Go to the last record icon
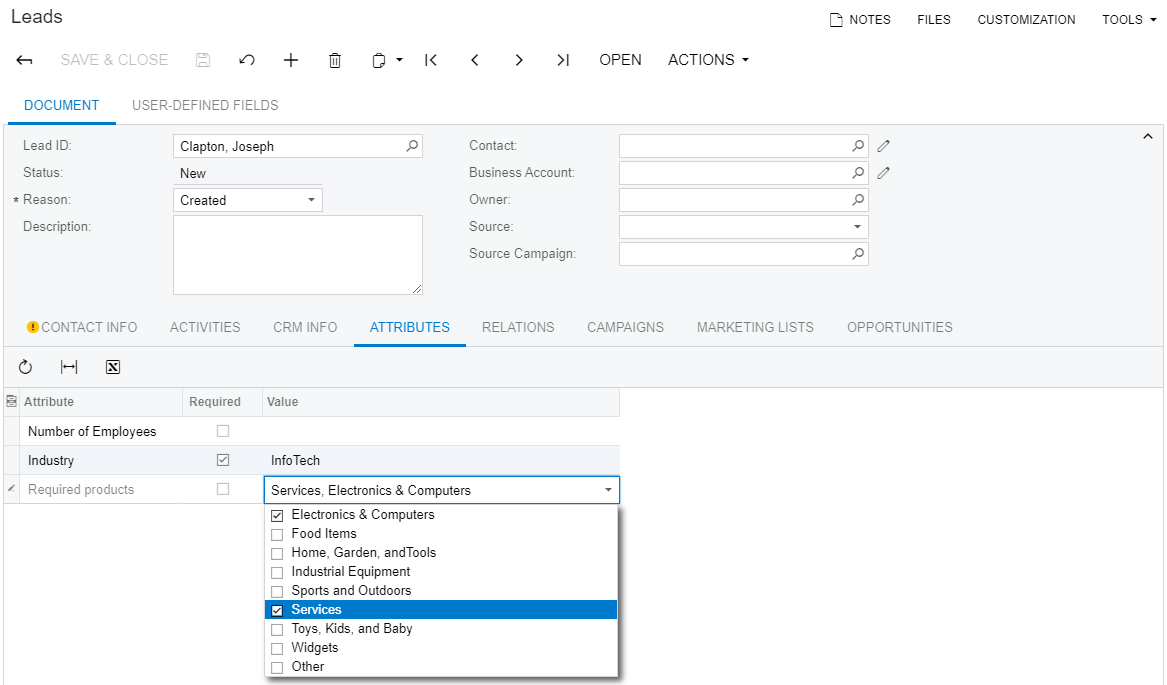This screenshot has height=685, width=1167. [563, 60]
